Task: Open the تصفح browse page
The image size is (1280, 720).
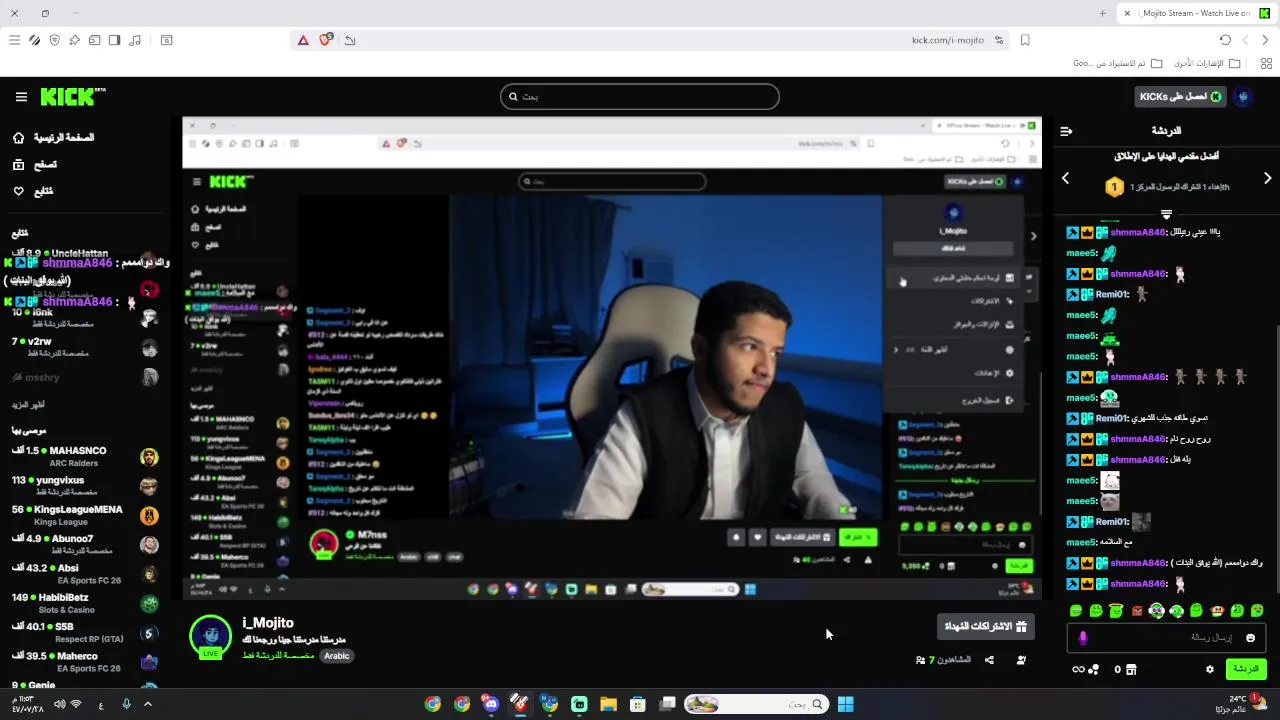Action: (35, 164)
